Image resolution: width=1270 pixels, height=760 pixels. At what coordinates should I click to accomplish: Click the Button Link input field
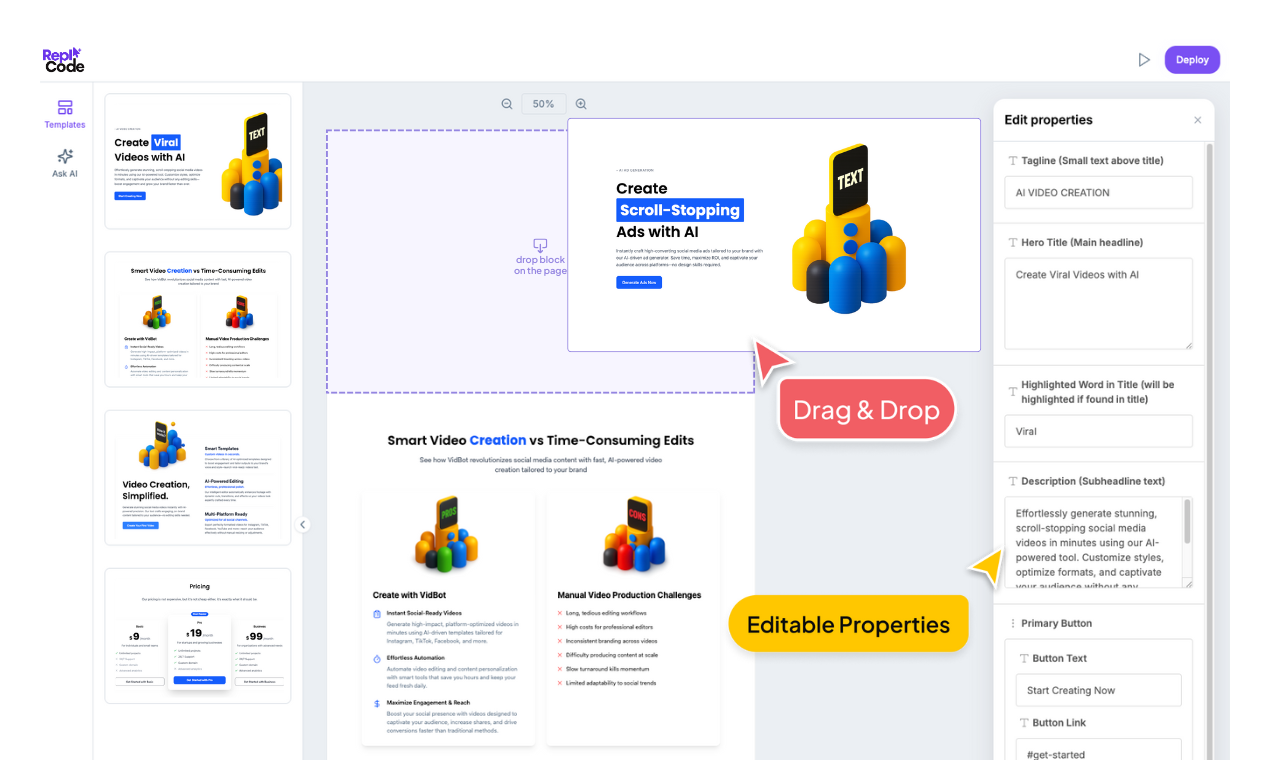coord(1098,749)
